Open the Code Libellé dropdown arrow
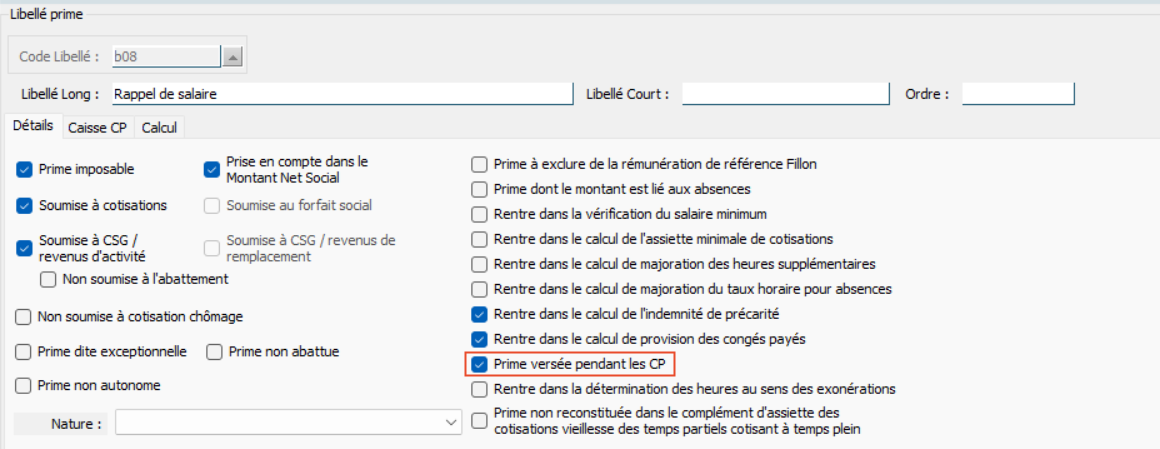Screen dimensions: 1160x449 tap(232, 57)
